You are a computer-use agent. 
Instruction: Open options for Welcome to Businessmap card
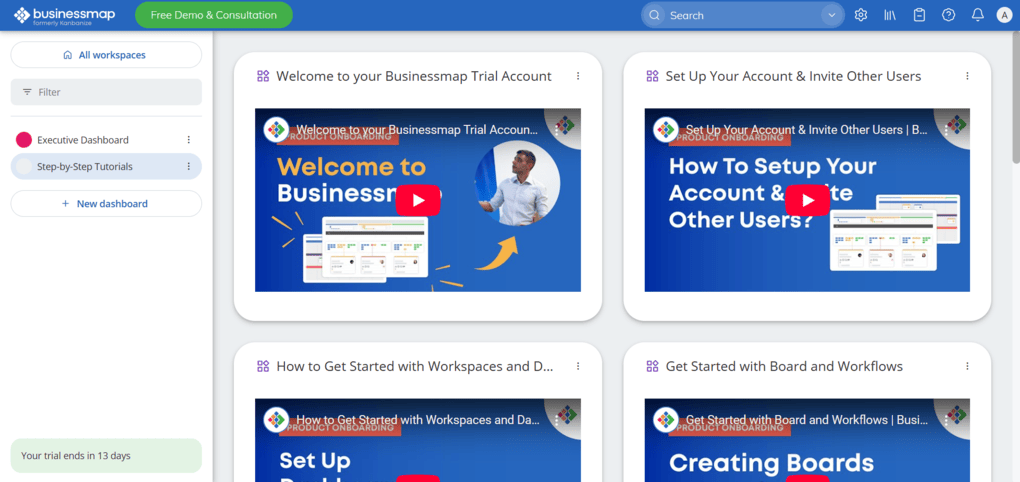point(578,76)
